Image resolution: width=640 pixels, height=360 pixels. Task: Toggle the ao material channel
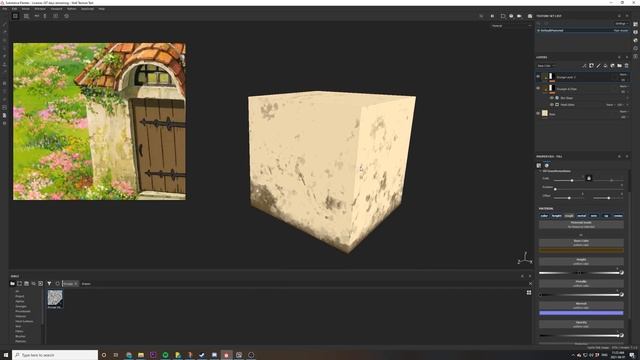(606, 216)
